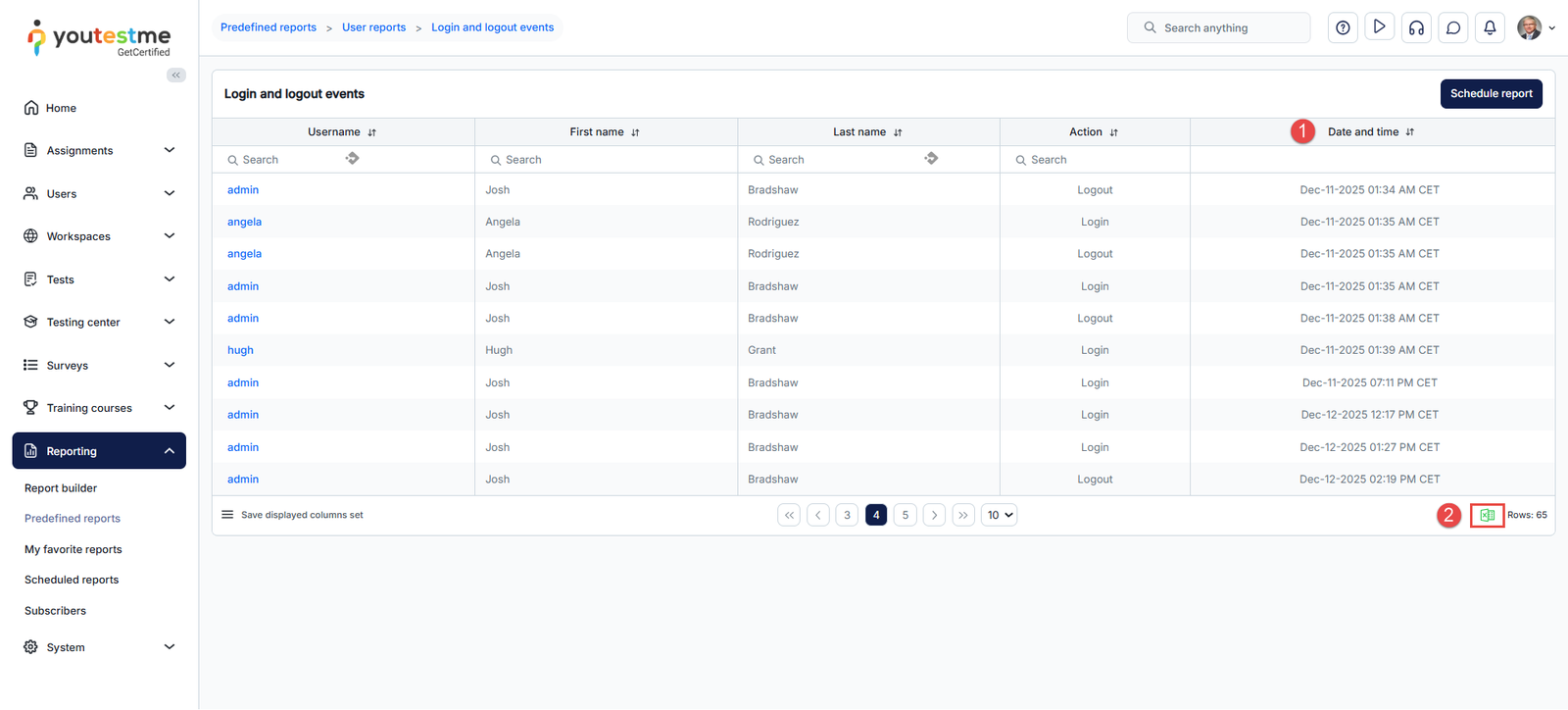1568x710 pixels.
Task: Open the chat message icon
Action: [1453, 27]
